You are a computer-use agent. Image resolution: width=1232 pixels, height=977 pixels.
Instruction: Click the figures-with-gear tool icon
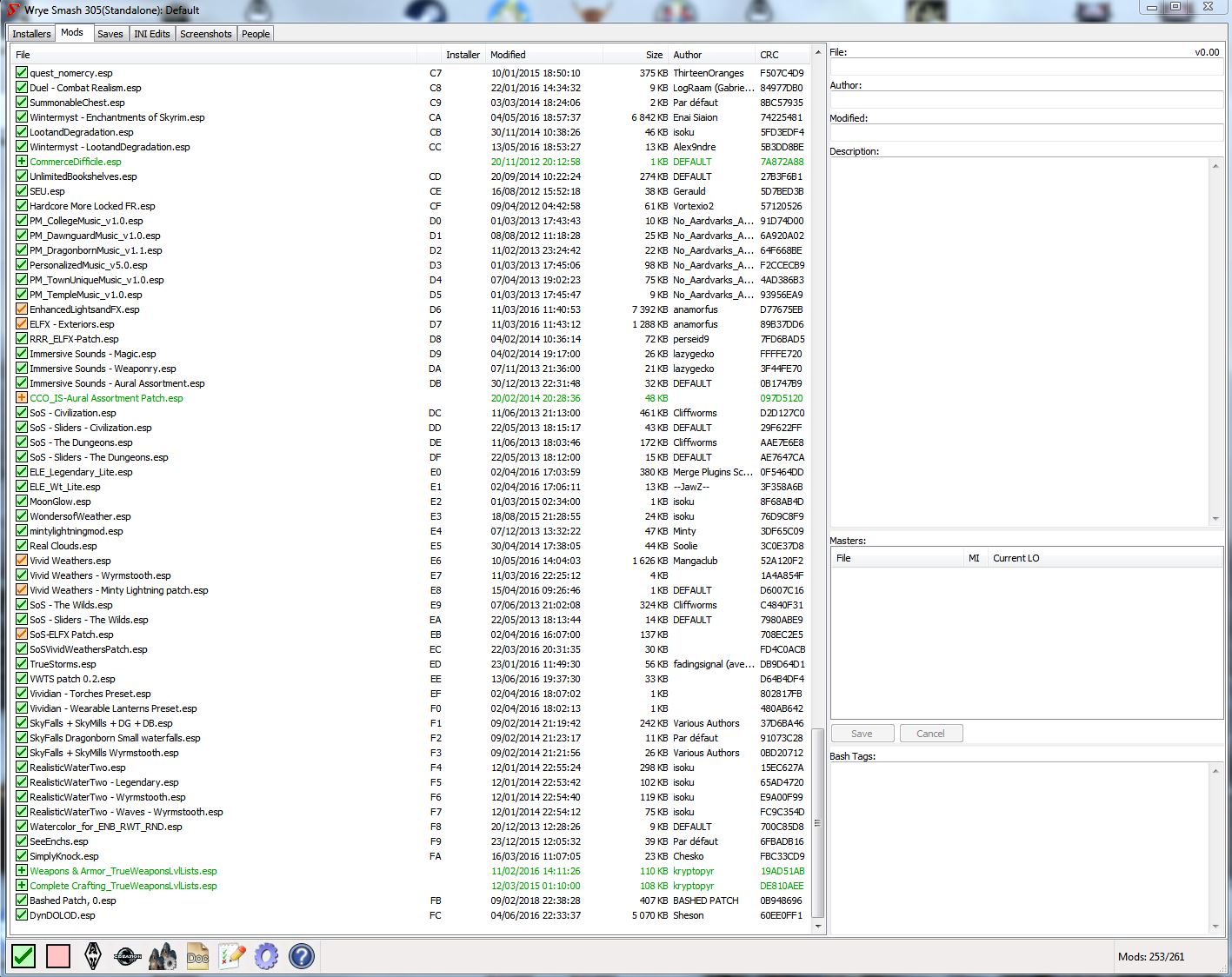point(163,956)
